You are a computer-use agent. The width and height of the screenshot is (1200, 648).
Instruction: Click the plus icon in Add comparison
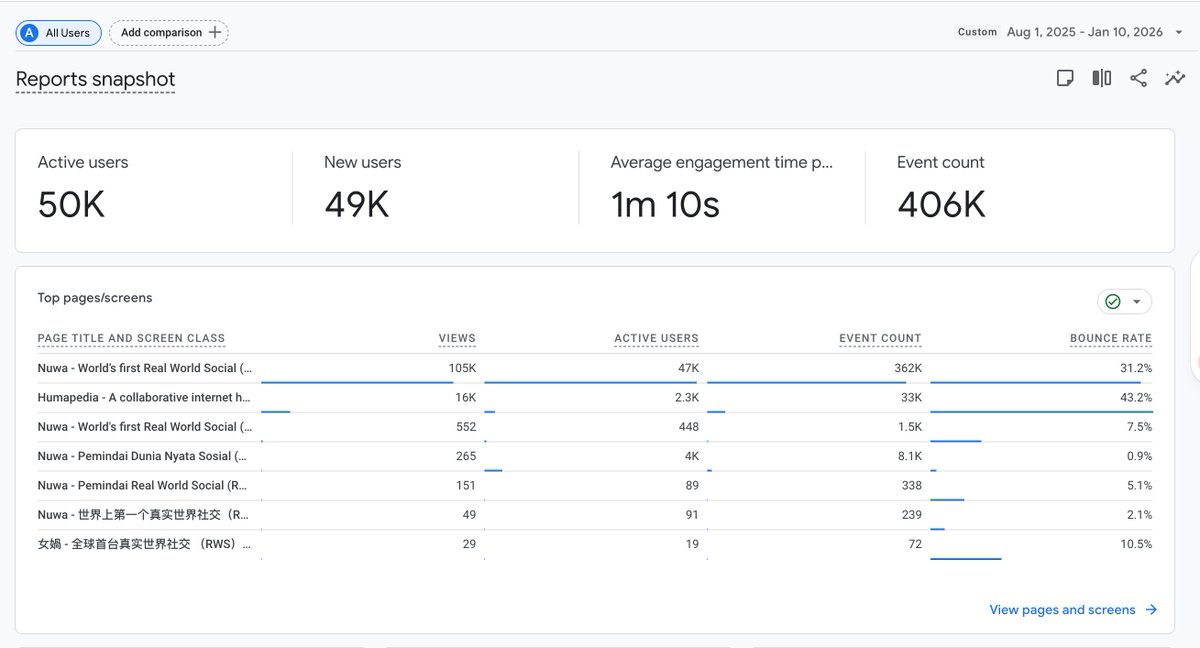pos(214,33)
